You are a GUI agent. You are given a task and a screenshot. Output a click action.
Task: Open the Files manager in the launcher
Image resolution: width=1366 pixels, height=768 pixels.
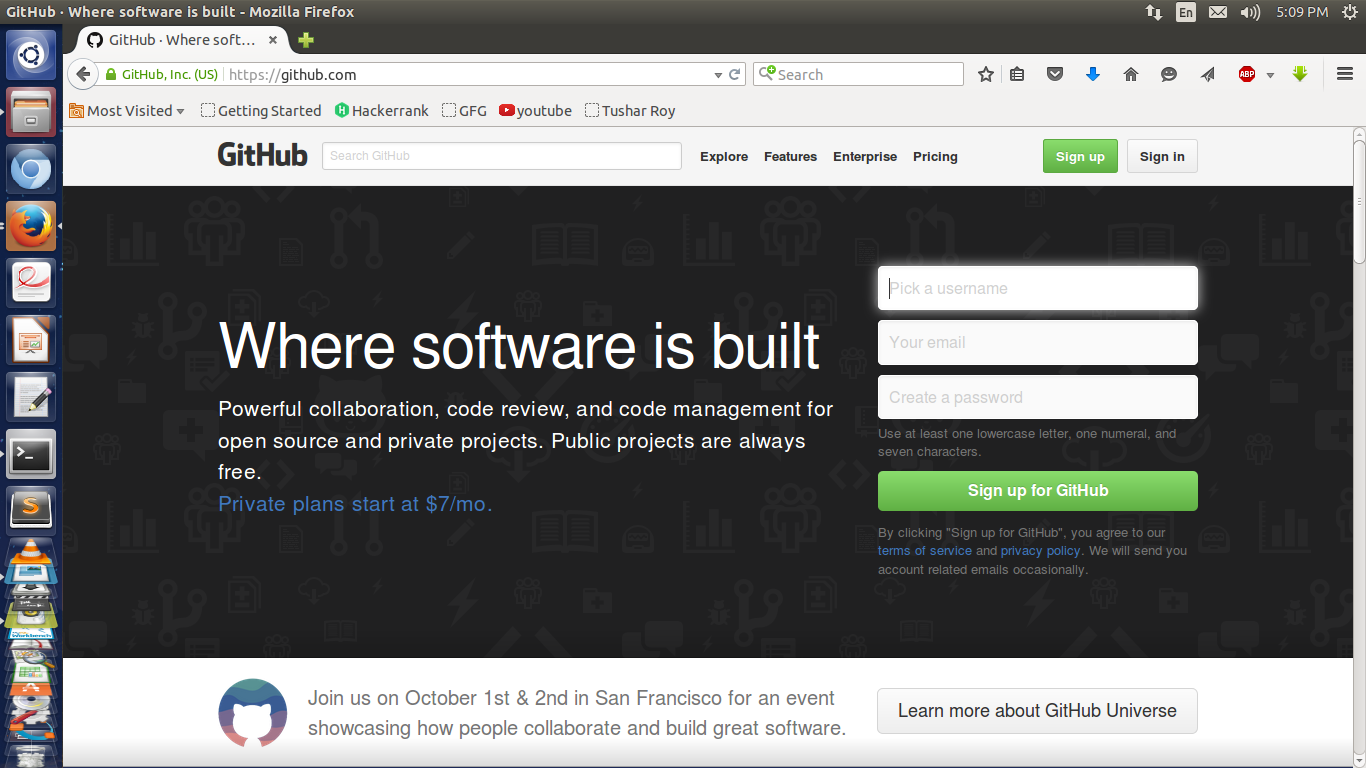click(x=31, y=112)
